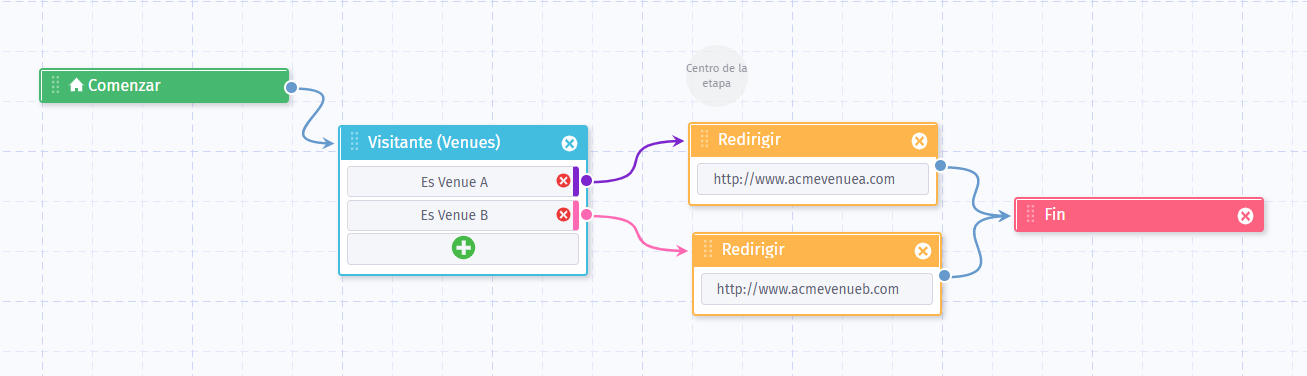Close the Redirigir node for acmevenueb
This screenshot has height=376, width=1307.
click(x=923, y=251)
